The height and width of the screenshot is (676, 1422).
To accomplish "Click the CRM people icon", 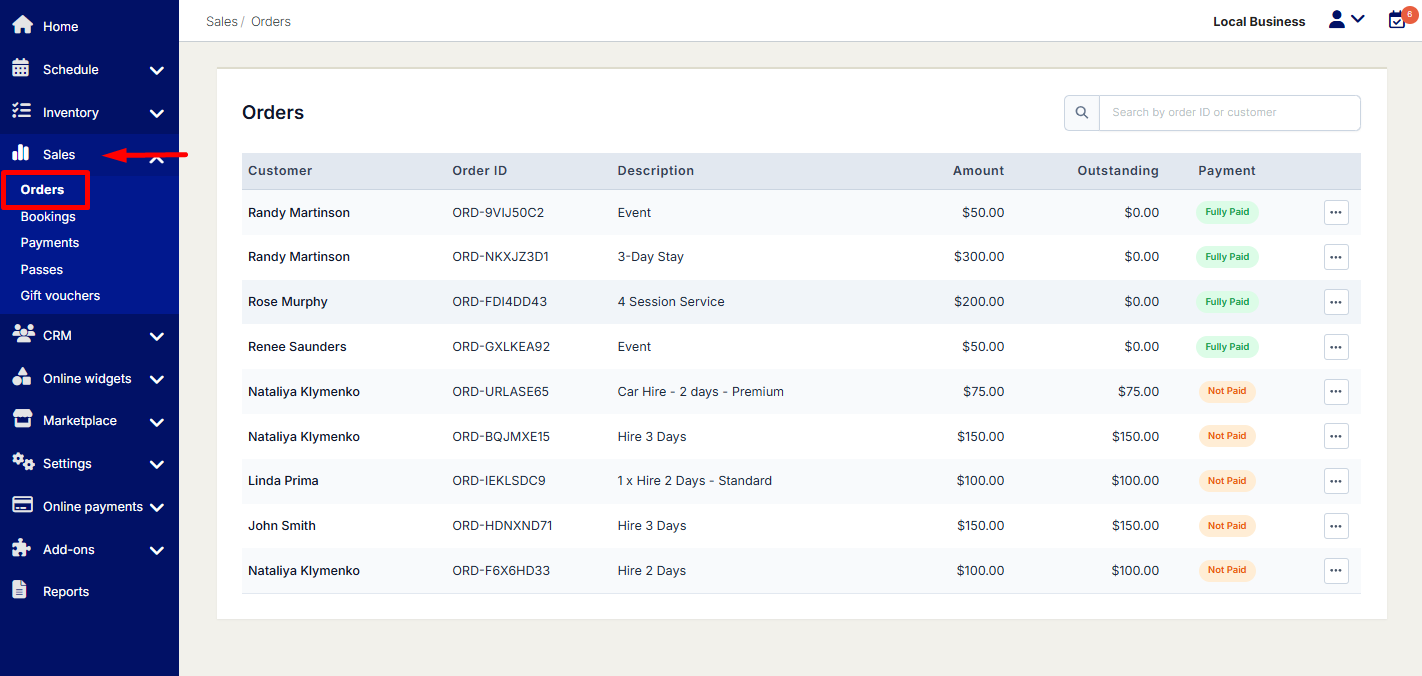I will pos(22,334).
